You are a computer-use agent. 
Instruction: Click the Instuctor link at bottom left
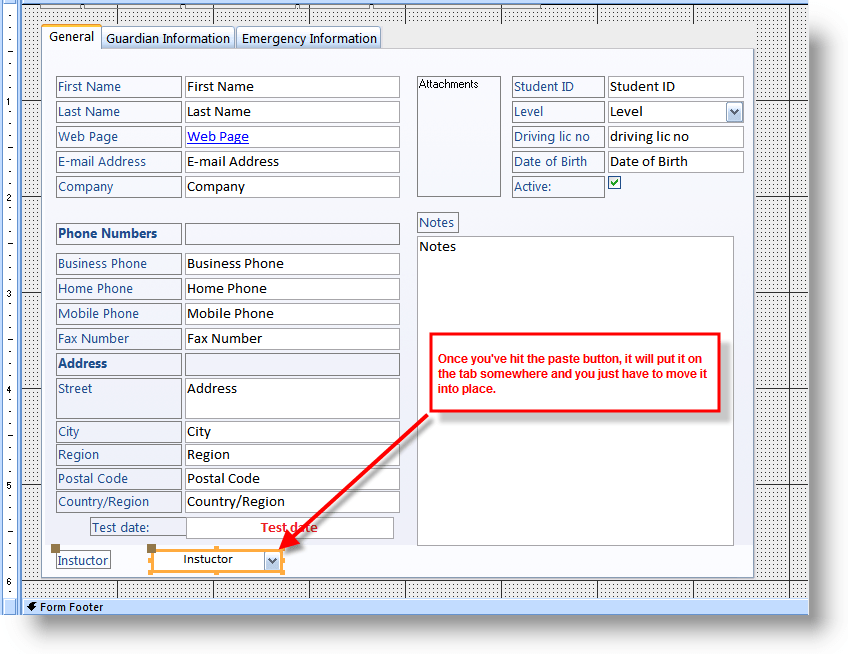(82, 560)
